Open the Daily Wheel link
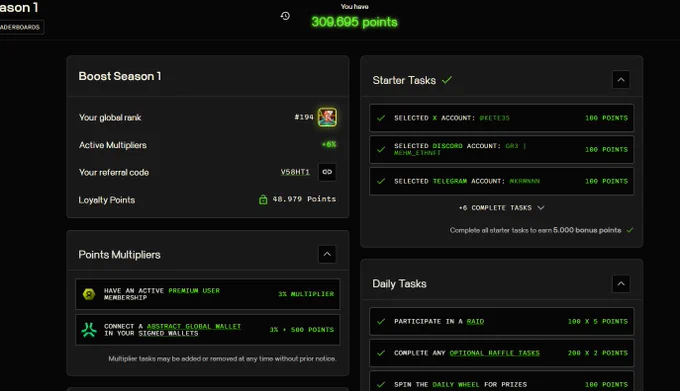680x391 pixels. coord(456,384)
